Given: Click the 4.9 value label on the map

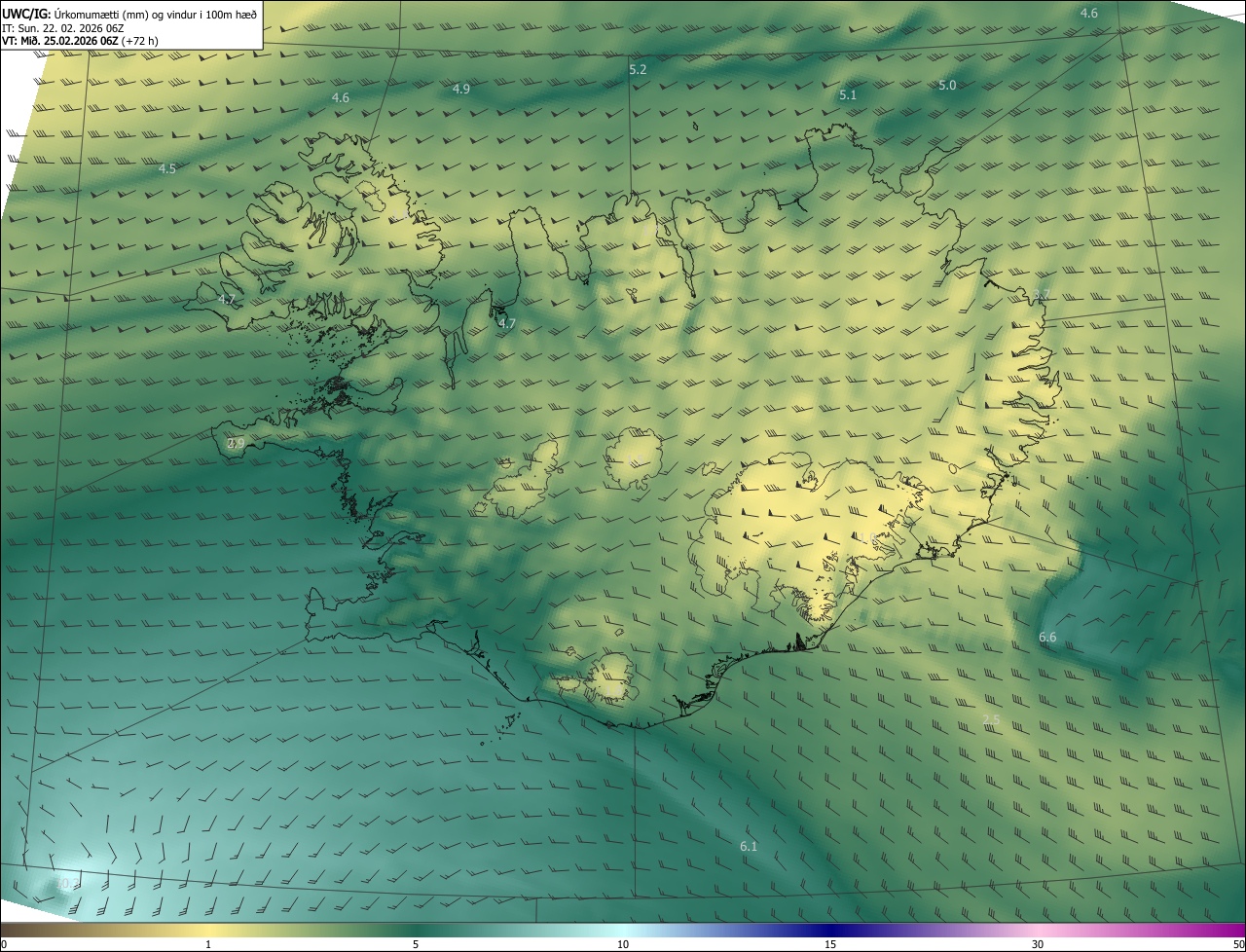Looking at the screenshot, I should [x=461, y=90].
